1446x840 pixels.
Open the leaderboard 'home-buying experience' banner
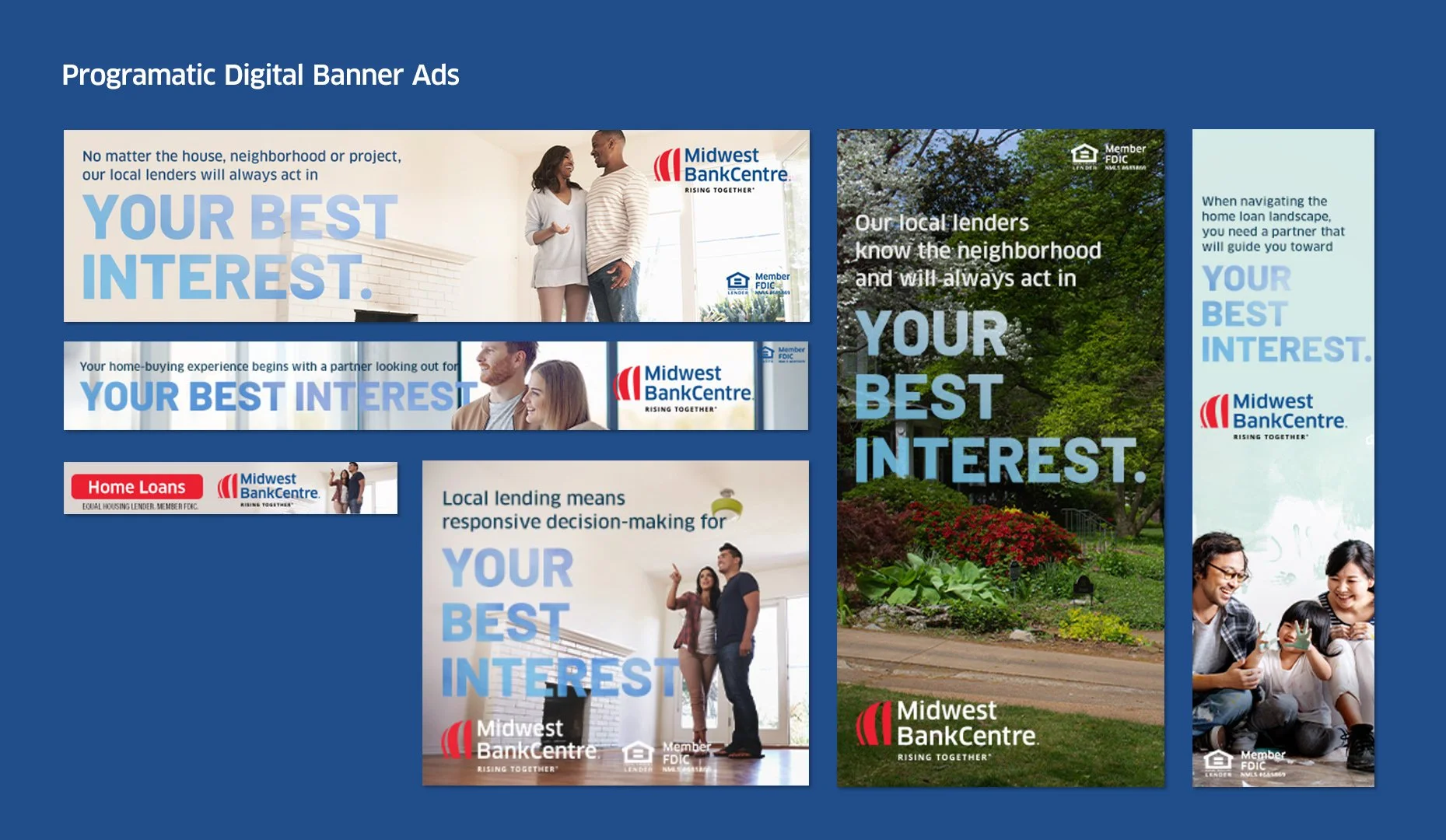436,386
